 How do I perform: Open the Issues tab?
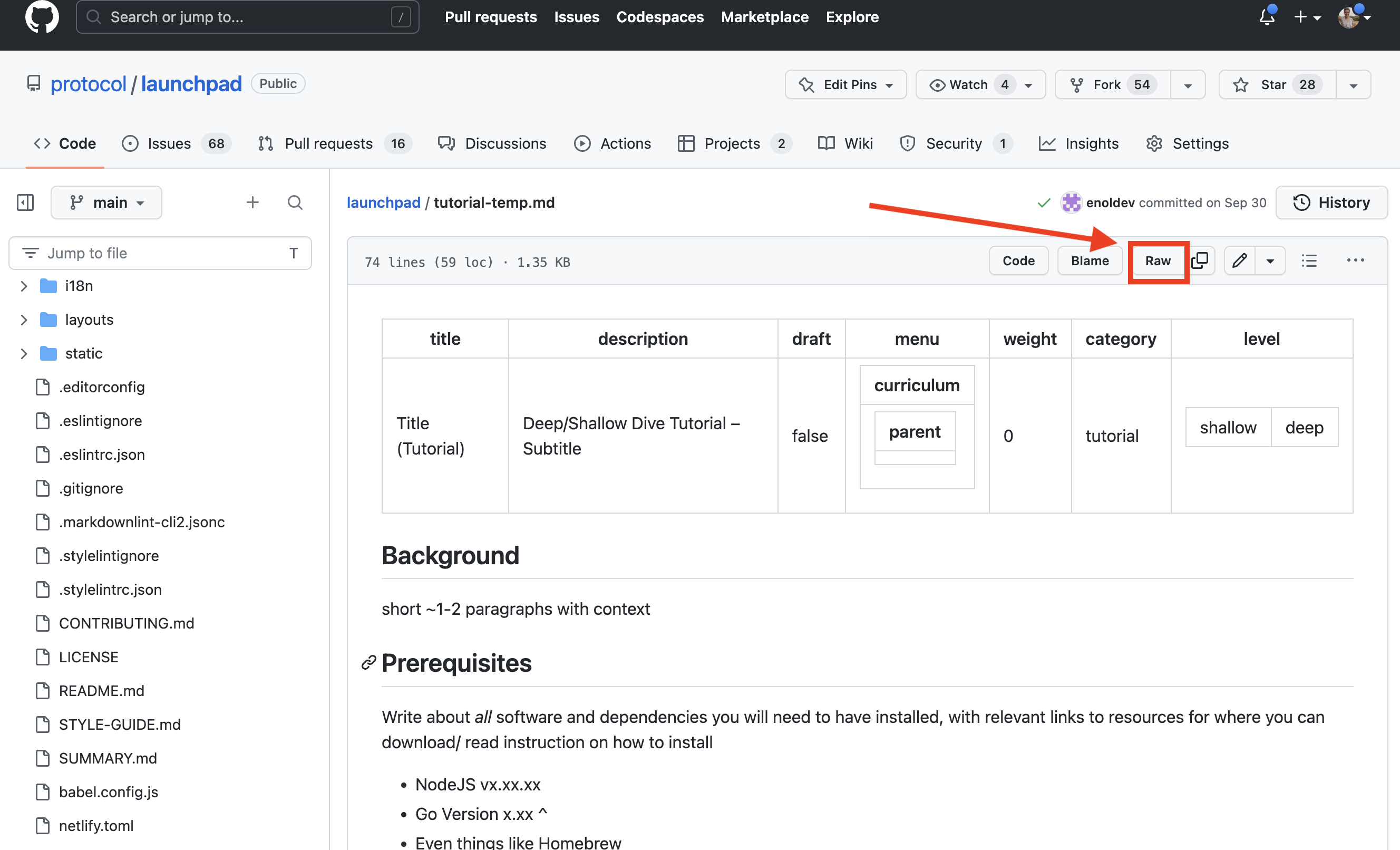click(176, 143)
